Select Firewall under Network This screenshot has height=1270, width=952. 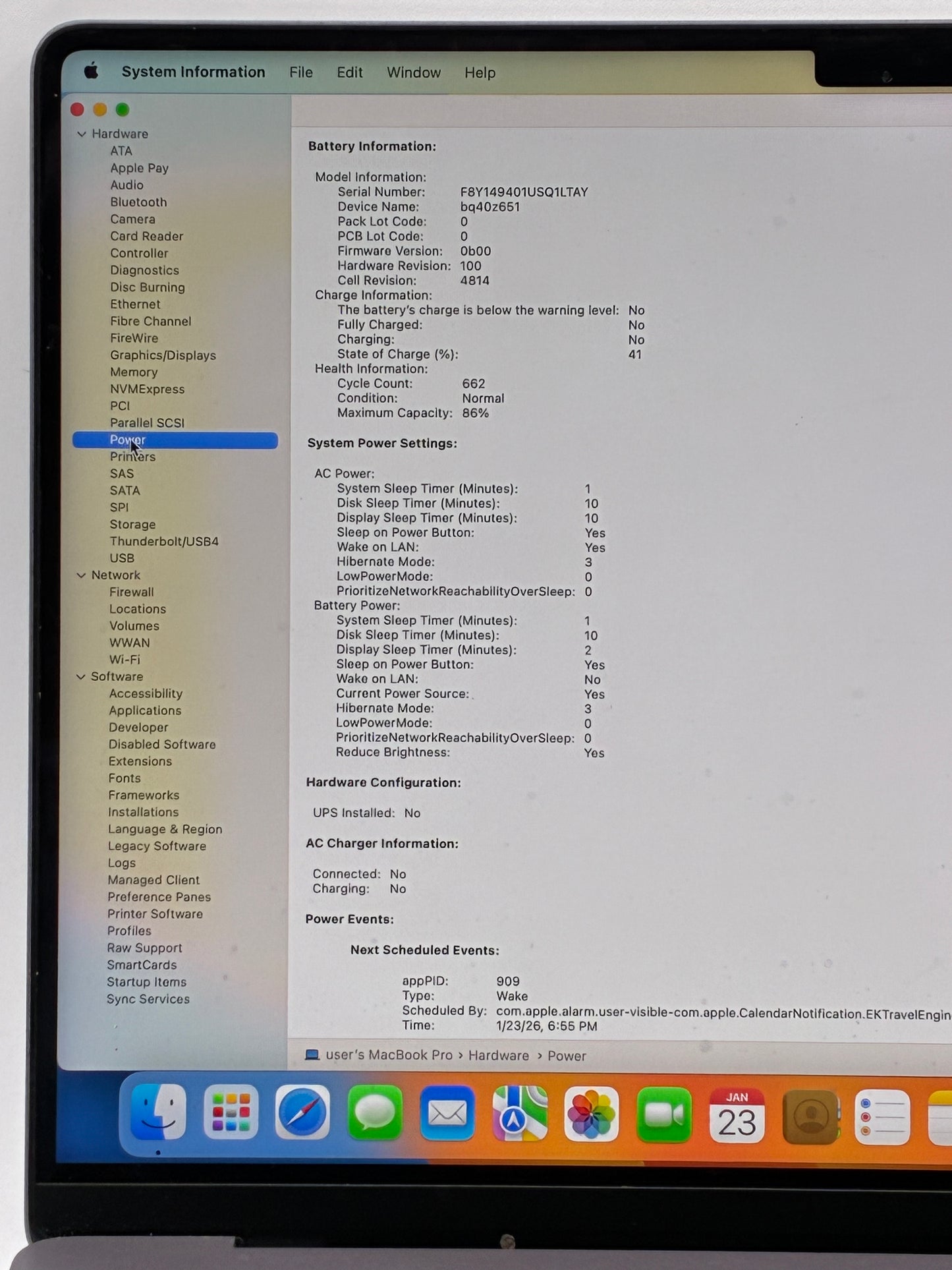(x=132, y=592)
